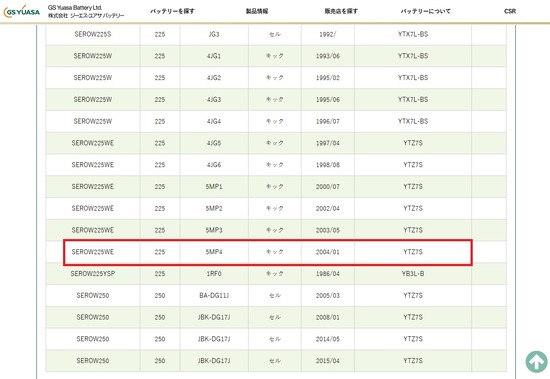Select the 1995/06 date cell
Image resolution: width=550 pixels, height=379 pixels.
tap(328, 100)
